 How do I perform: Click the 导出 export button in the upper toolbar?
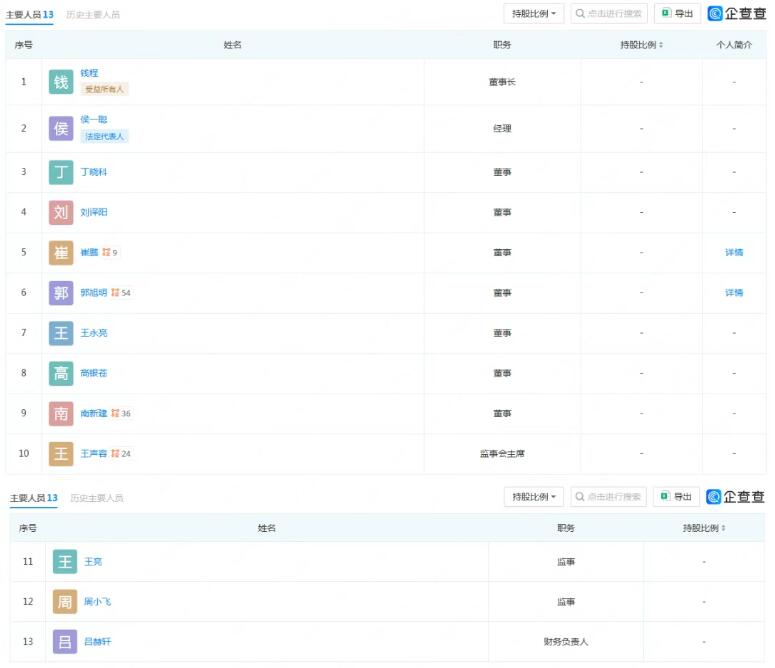point(677,14)
